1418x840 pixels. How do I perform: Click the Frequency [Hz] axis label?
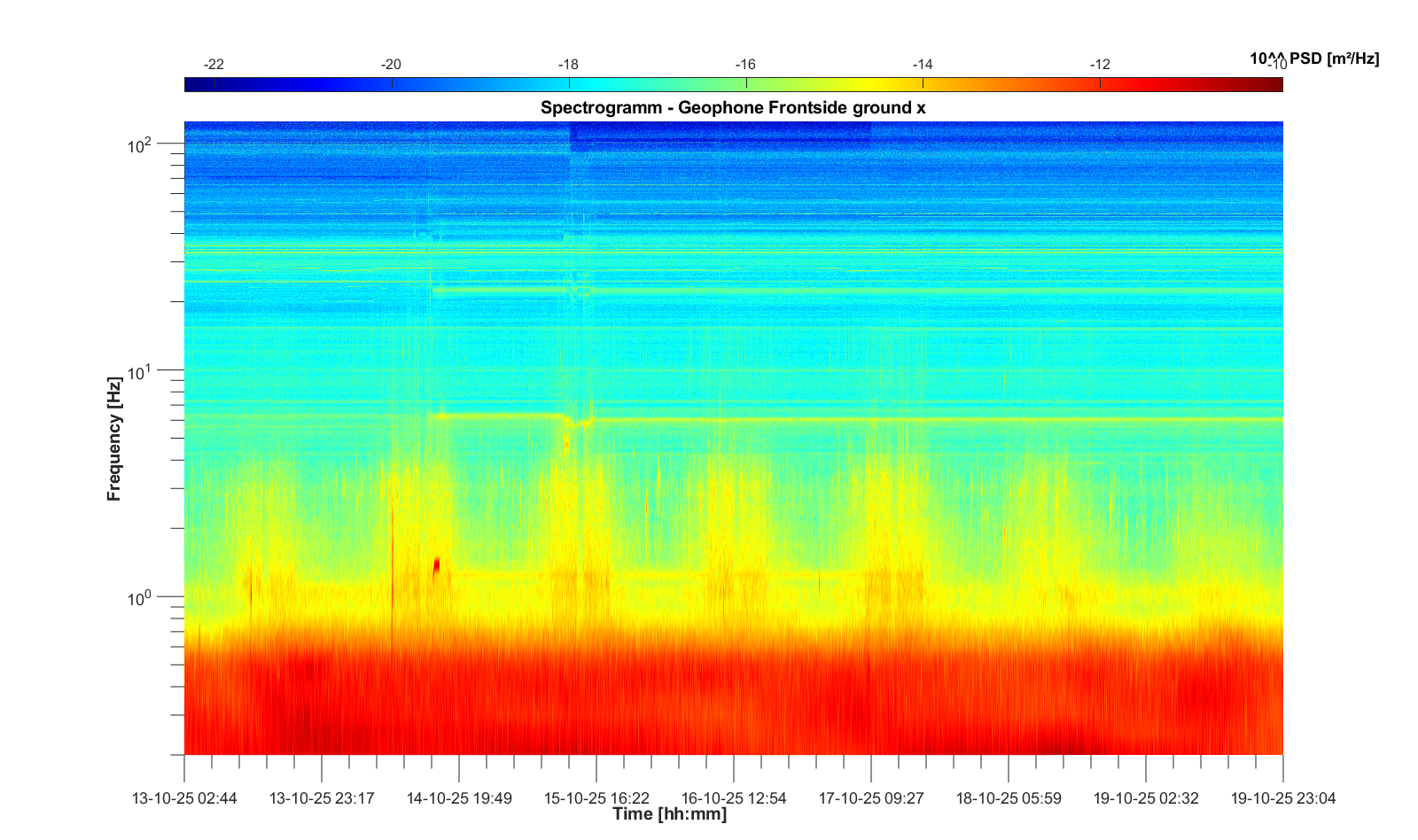(x=113, y=439)
